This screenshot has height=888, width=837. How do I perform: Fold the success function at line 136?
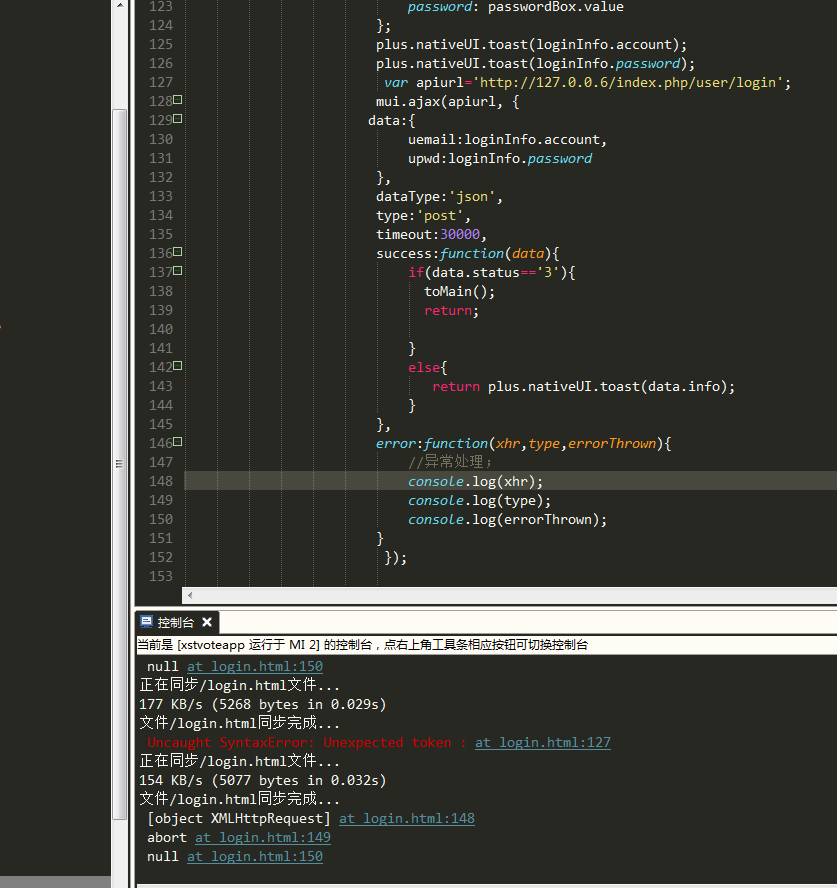[x=178, y=252]
